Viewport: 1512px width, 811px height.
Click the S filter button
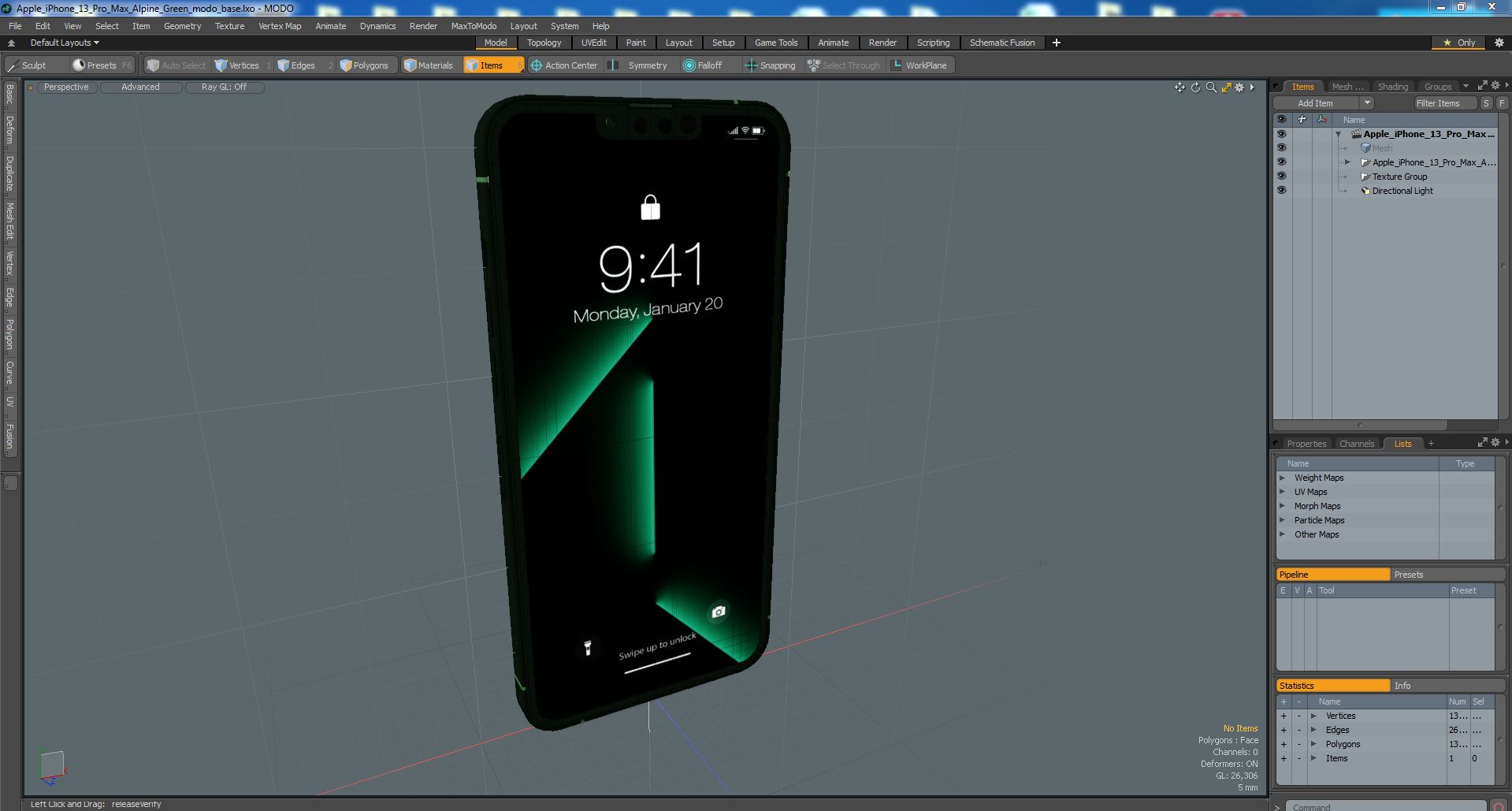click(x=1486, y=103)
